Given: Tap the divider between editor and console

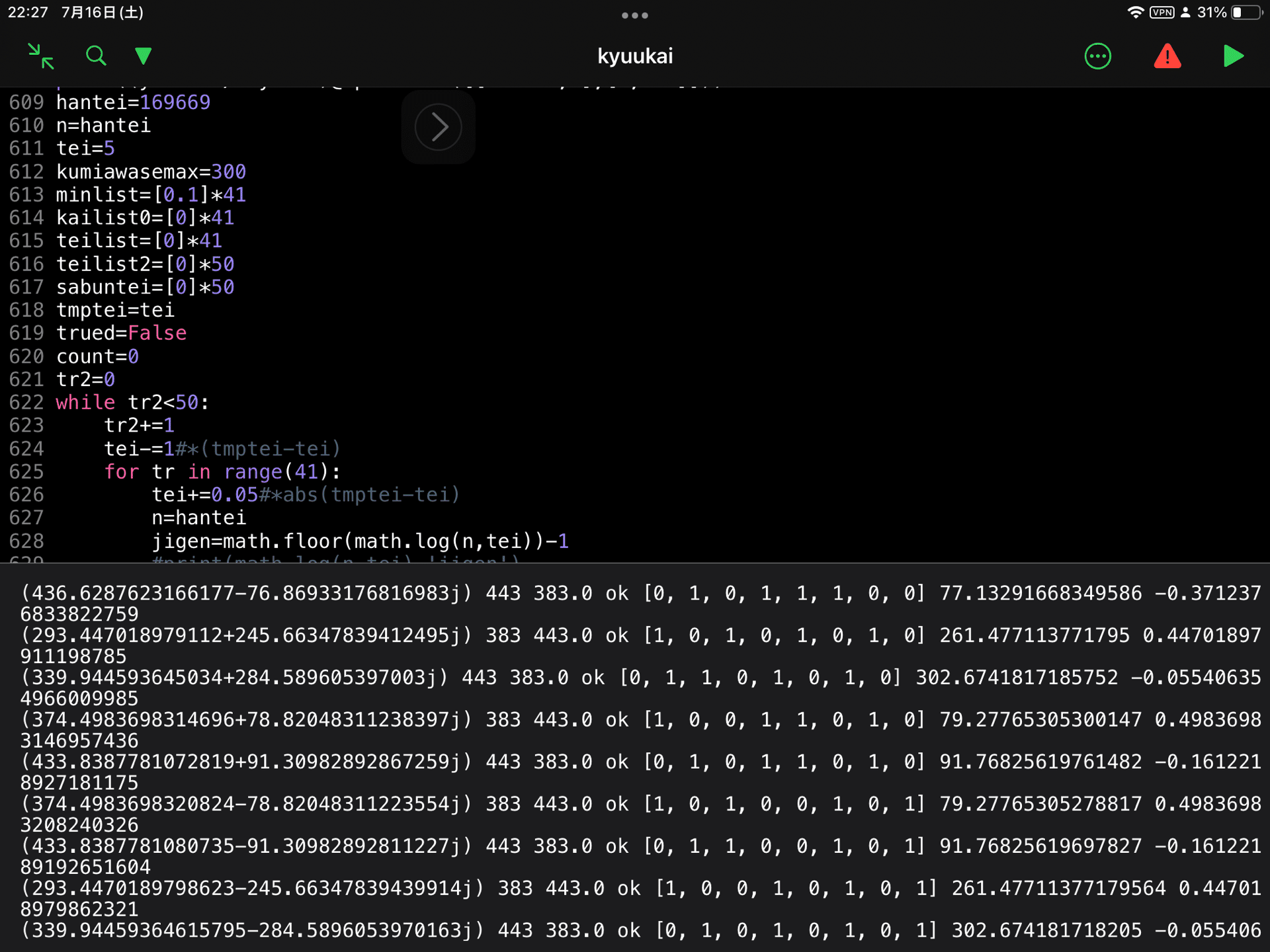Looking at the screenshot, I should click(634, 563).
